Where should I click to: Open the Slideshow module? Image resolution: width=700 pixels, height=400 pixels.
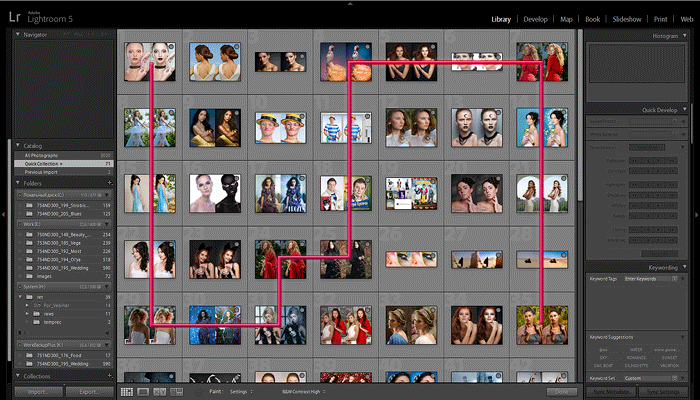627,19
